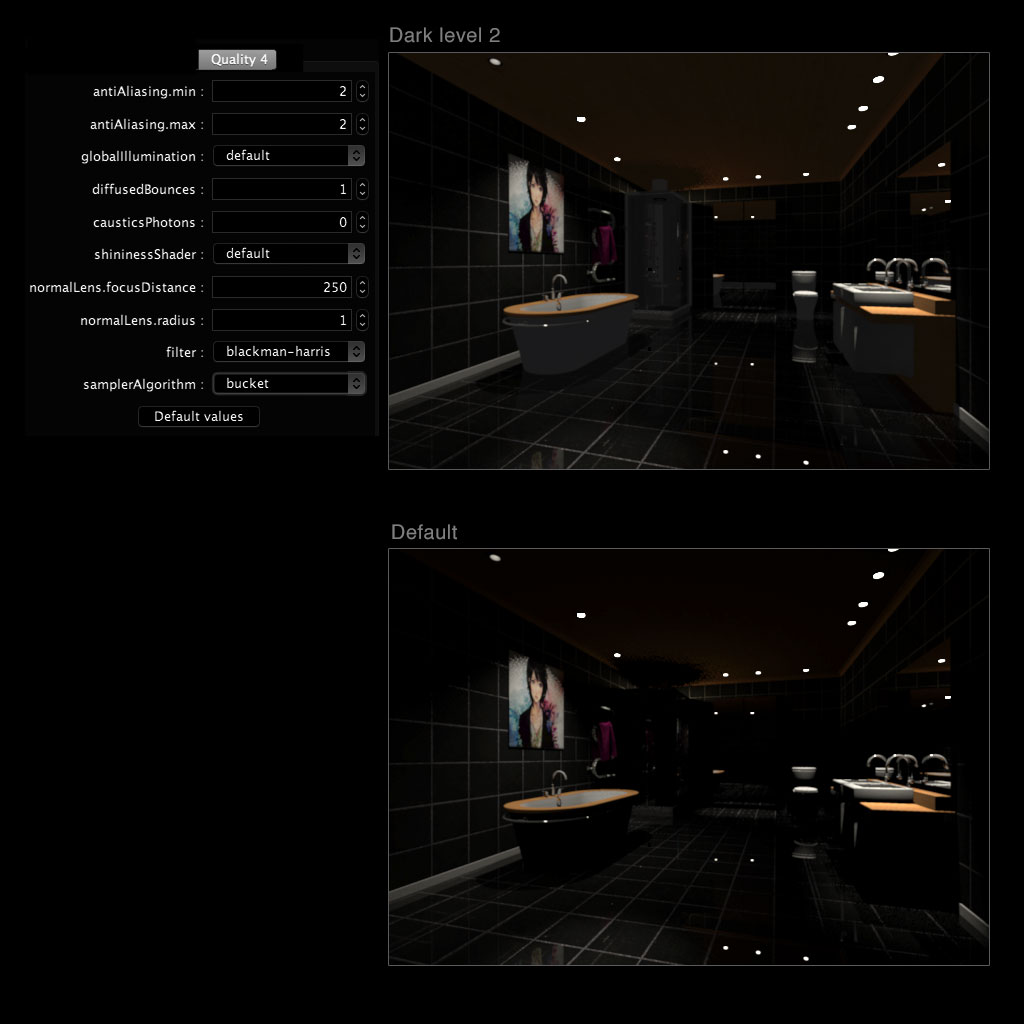This screenshot has width=1024, height=1024.
Task: Open the samplerAlgorithm bucket dropdown
Action: pos(289,383)
